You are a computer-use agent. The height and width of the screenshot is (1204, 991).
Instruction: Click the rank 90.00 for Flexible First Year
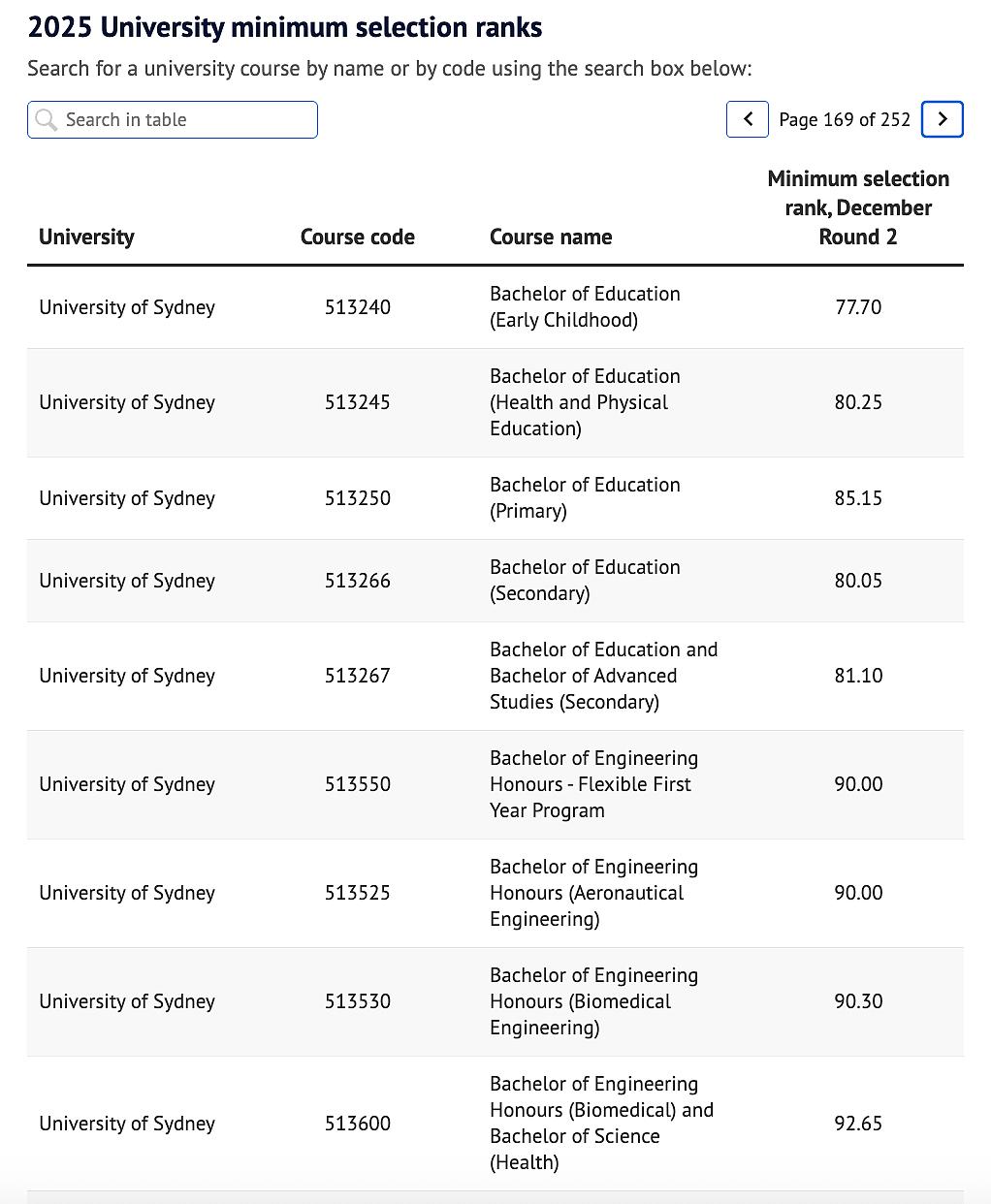858,784
